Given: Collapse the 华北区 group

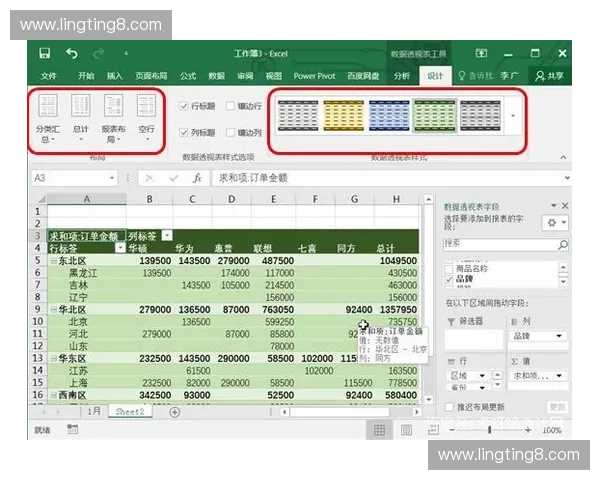Looking at the screenshot, I should tap(54, 309).
